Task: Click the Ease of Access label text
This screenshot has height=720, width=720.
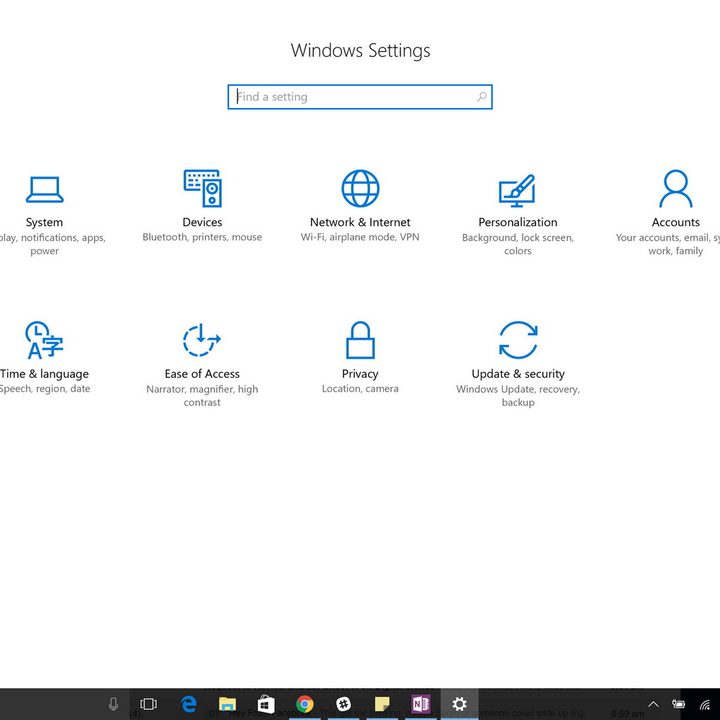Action: click(202, 374)
